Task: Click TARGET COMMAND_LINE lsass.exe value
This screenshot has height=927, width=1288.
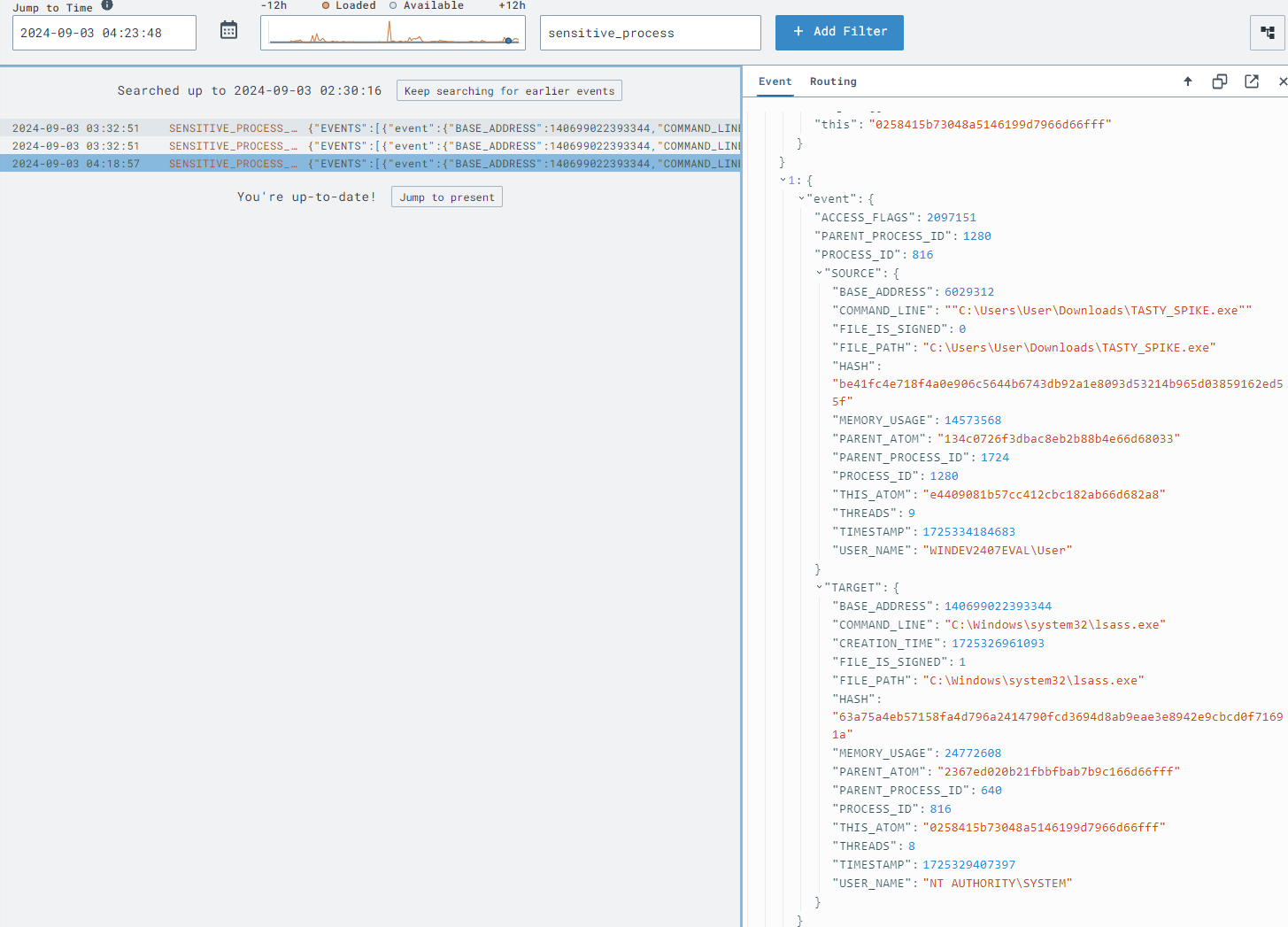Action: coord(1055,625)
